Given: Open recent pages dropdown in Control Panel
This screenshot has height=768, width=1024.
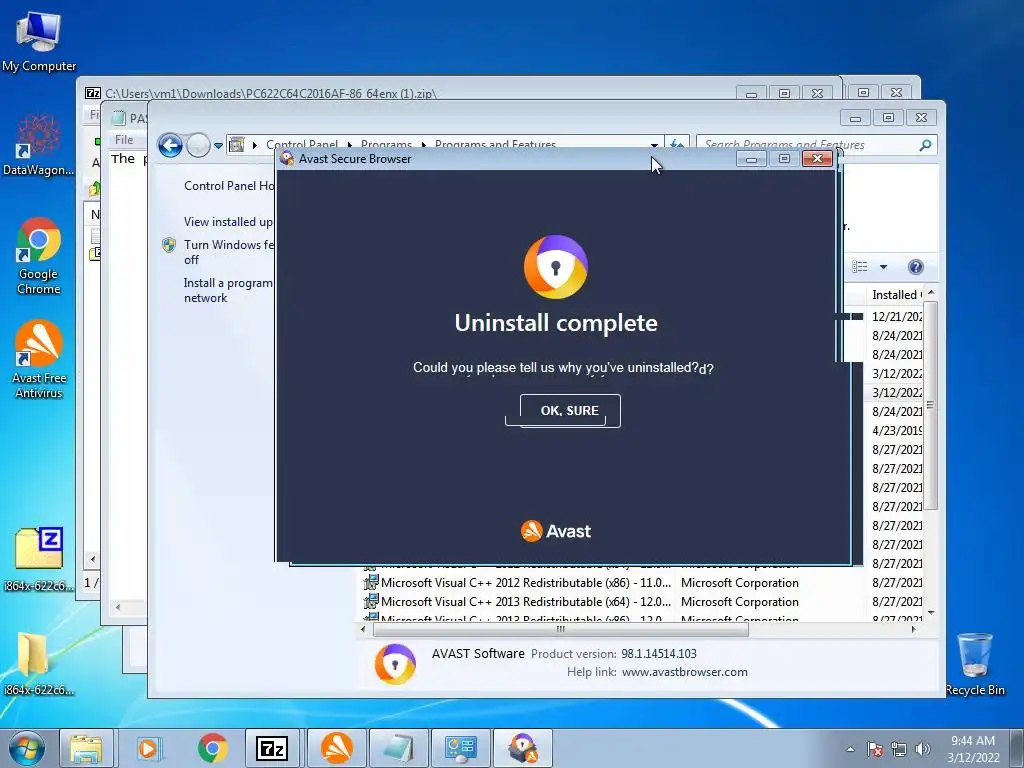Looking at the screenshot, I should [x=218, y=145].
